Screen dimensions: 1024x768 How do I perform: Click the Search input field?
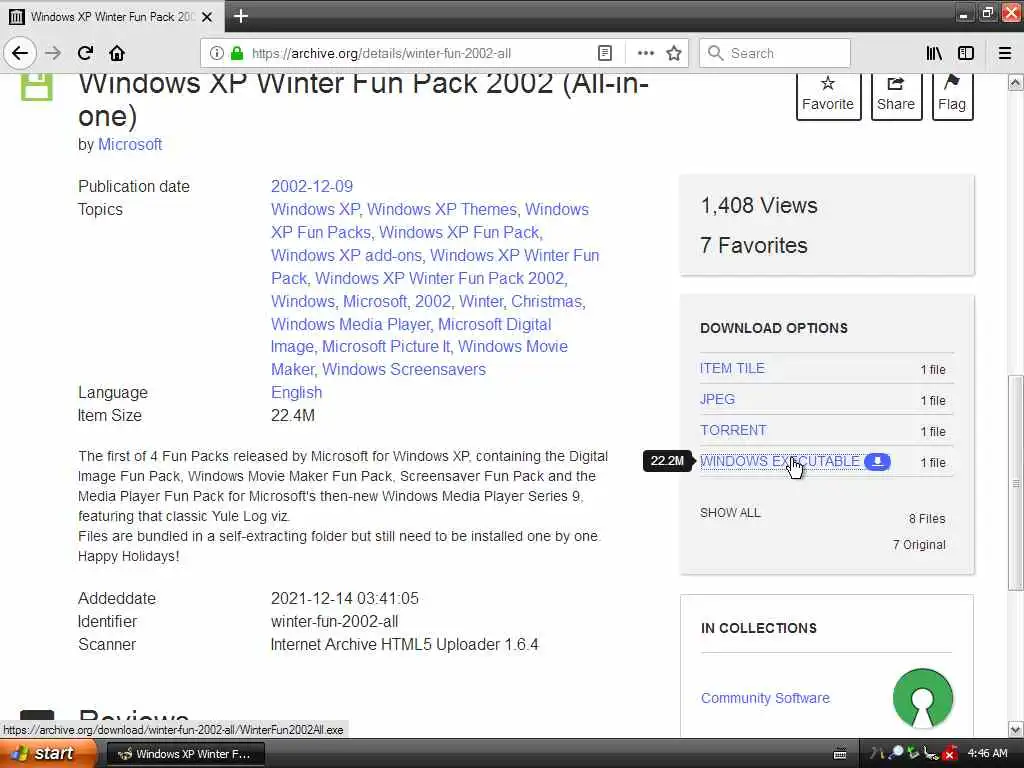coord(775,53)
